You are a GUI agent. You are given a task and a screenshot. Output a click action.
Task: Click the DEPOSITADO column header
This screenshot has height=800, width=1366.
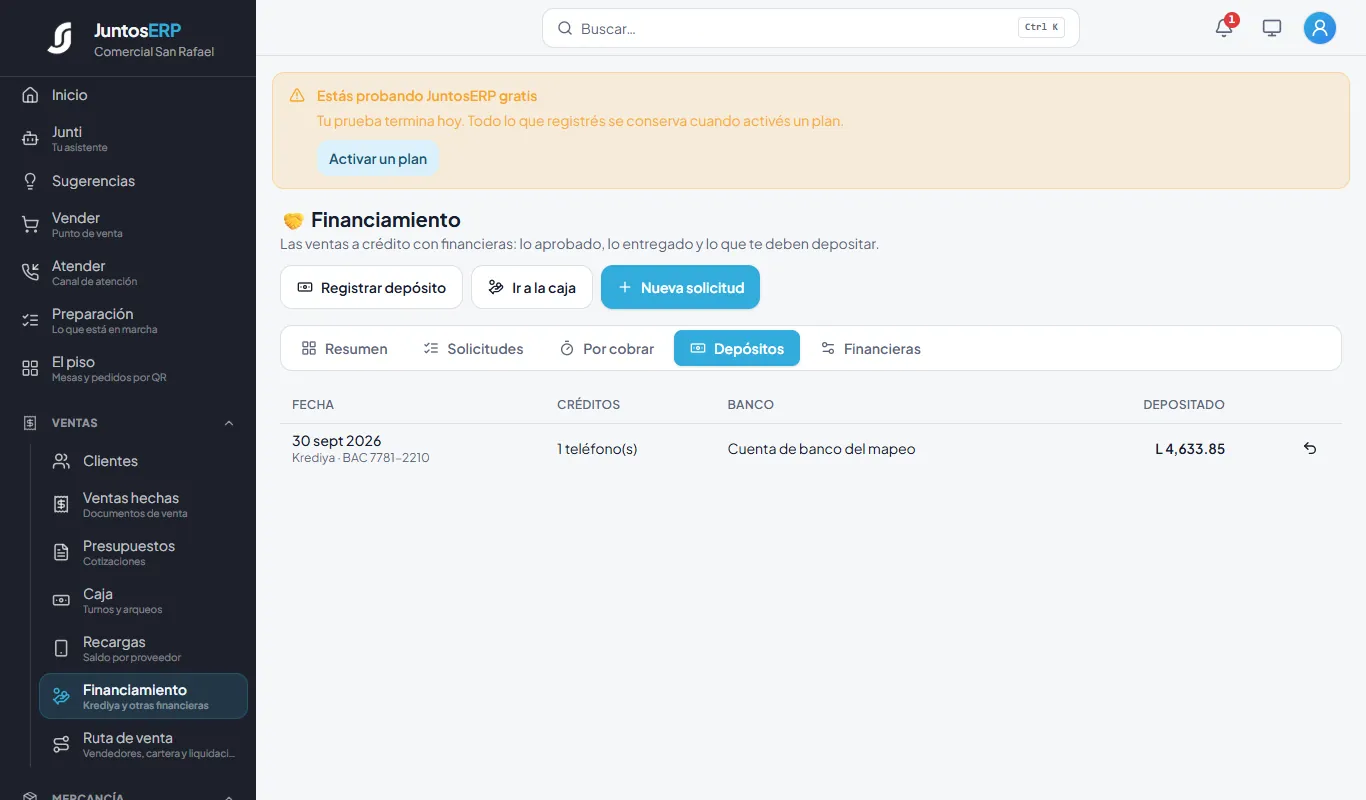pos(1184,405)
